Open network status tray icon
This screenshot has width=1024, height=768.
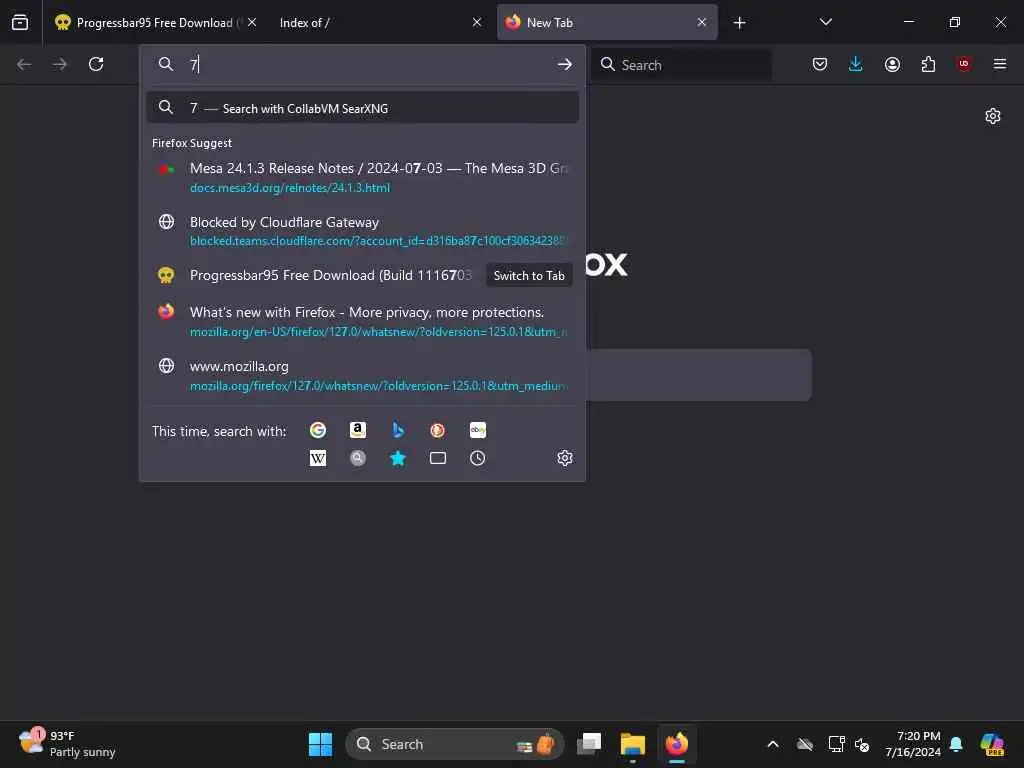[837, 744]
